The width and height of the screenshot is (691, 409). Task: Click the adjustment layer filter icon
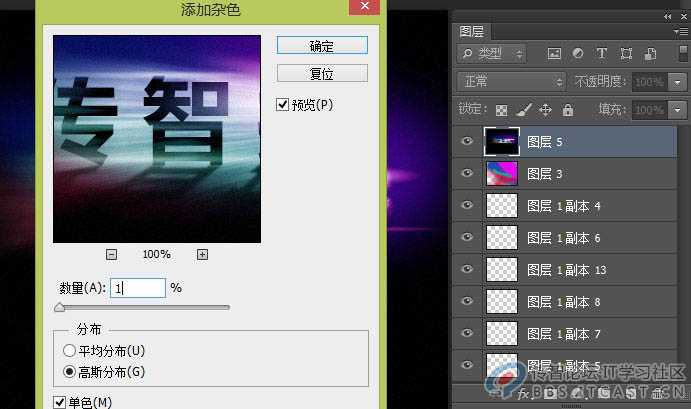coord(577,53)
